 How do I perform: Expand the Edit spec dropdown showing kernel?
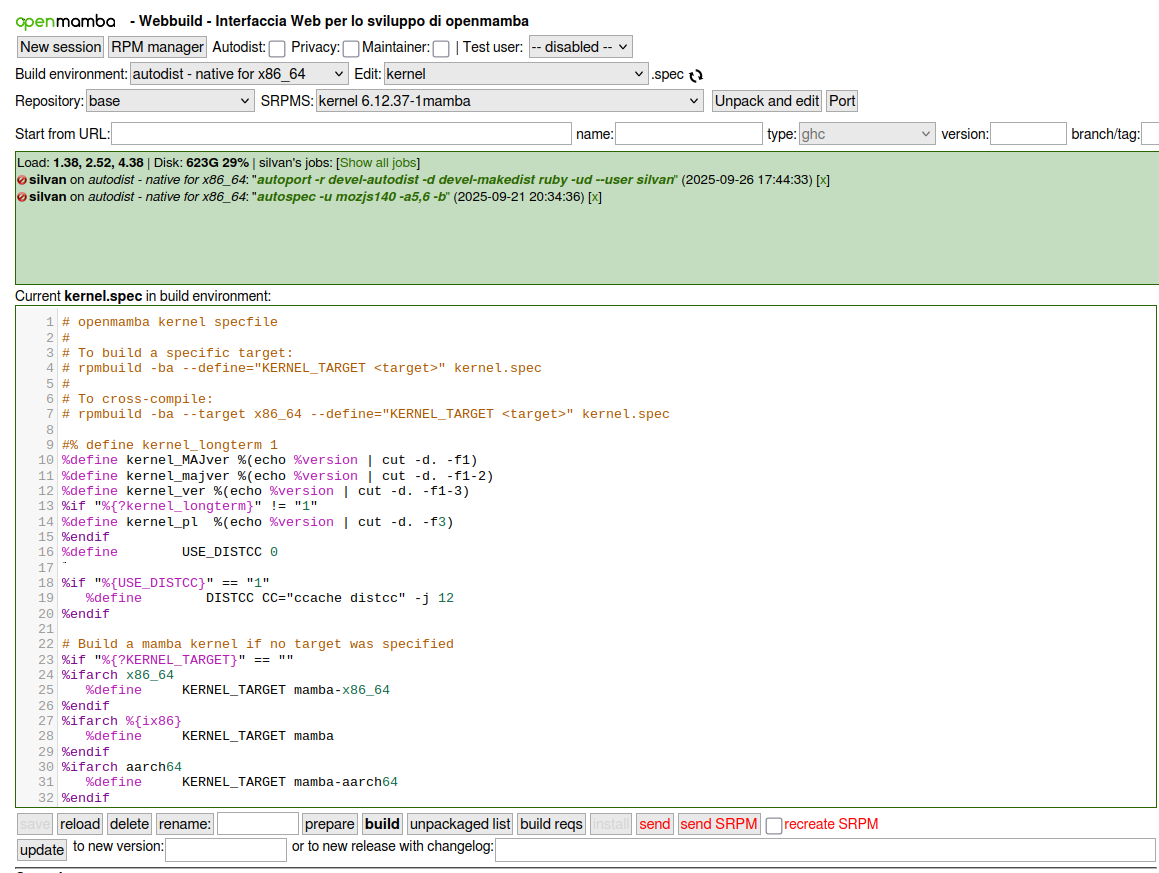(516, 74)
